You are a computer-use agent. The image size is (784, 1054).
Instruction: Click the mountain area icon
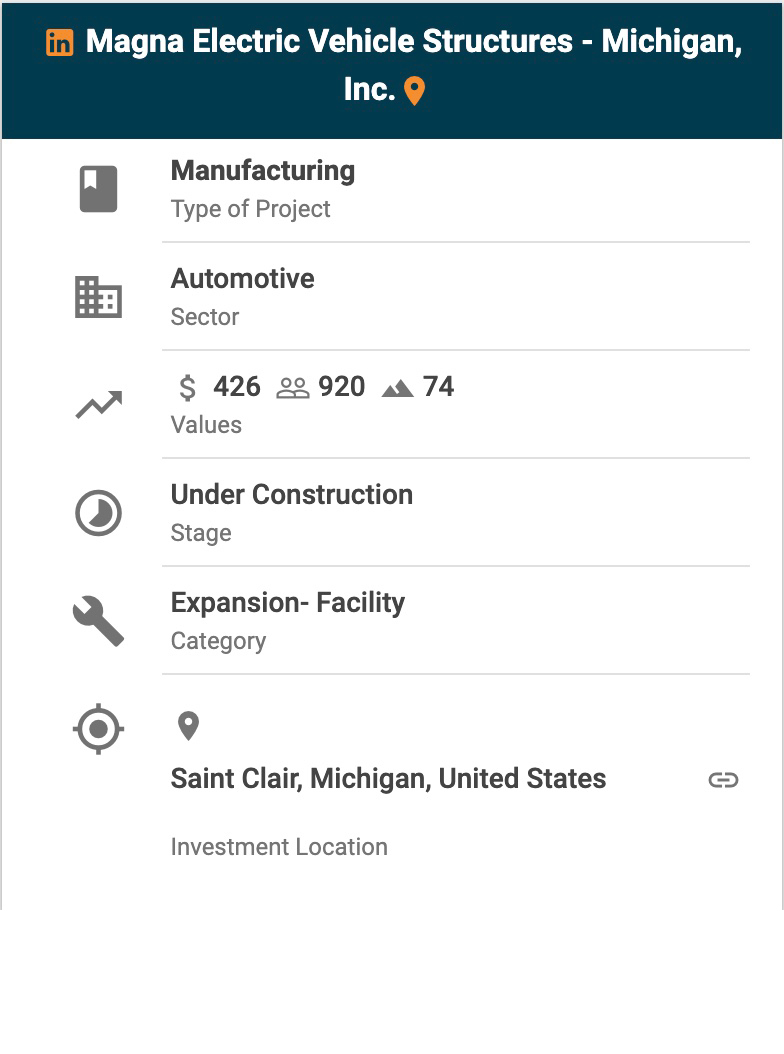tap(397, 388)
